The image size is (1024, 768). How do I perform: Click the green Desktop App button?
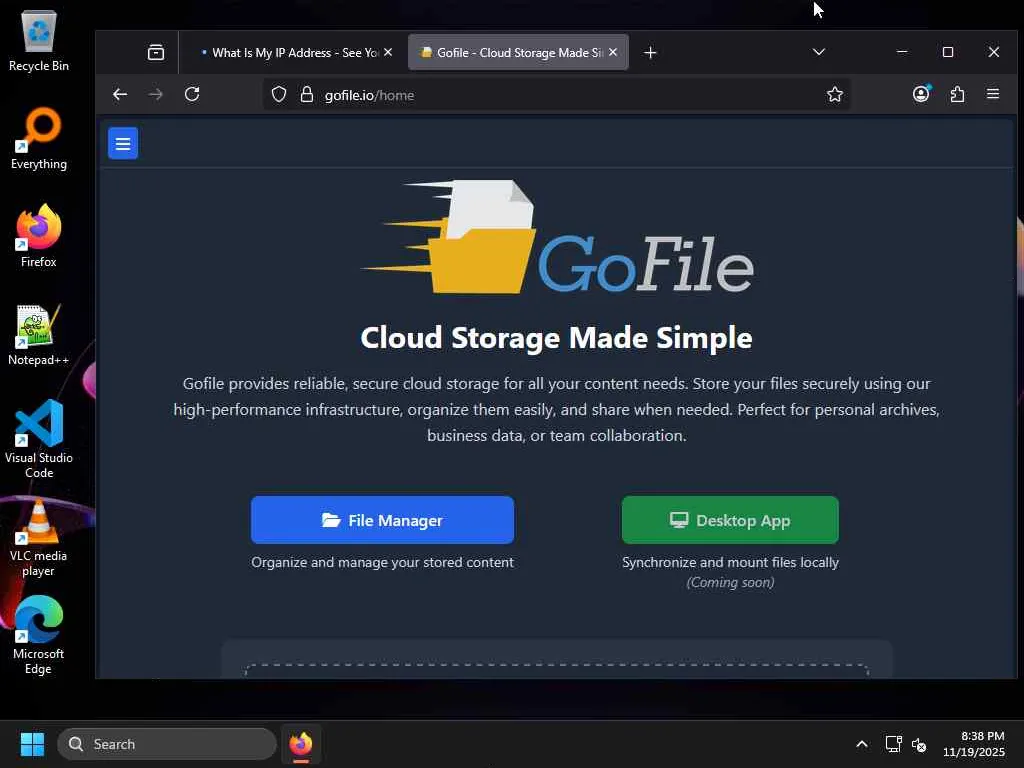tap(729, 520)
